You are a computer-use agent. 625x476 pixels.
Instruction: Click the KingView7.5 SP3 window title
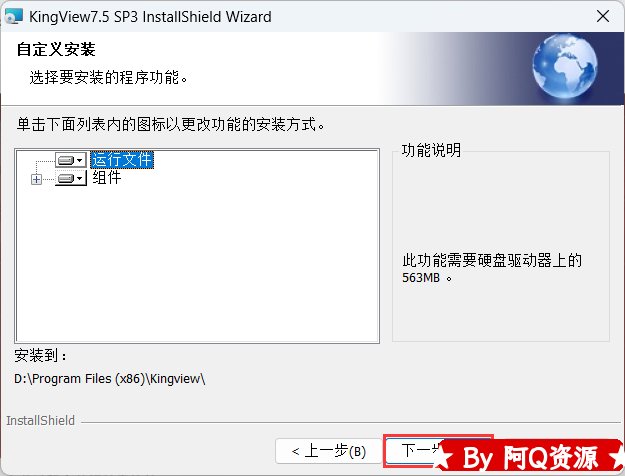(x=150, y=17)
